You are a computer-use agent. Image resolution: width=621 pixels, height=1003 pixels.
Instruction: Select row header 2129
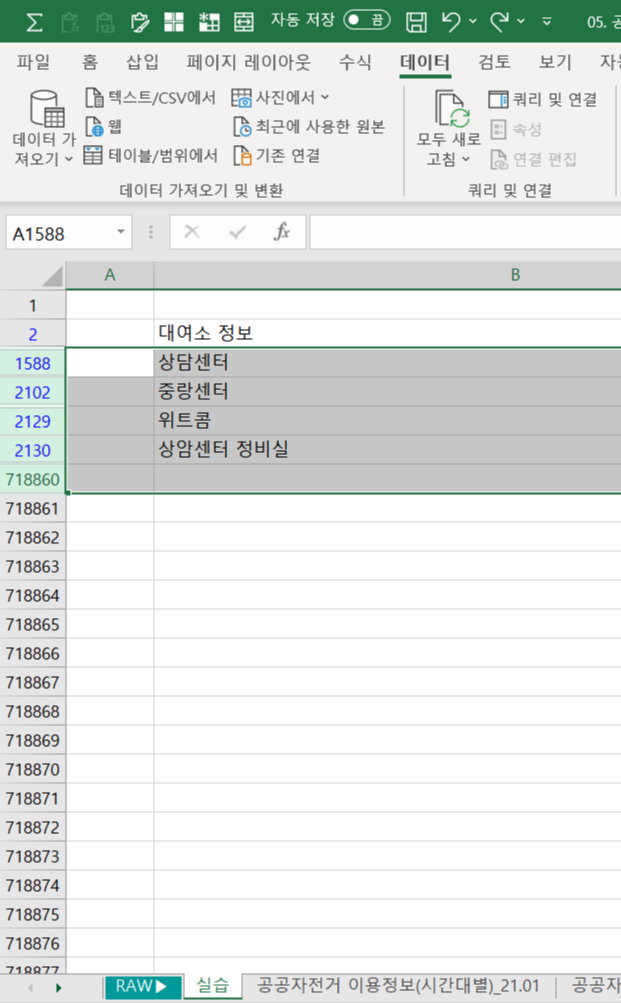click(x=33, y=421)
